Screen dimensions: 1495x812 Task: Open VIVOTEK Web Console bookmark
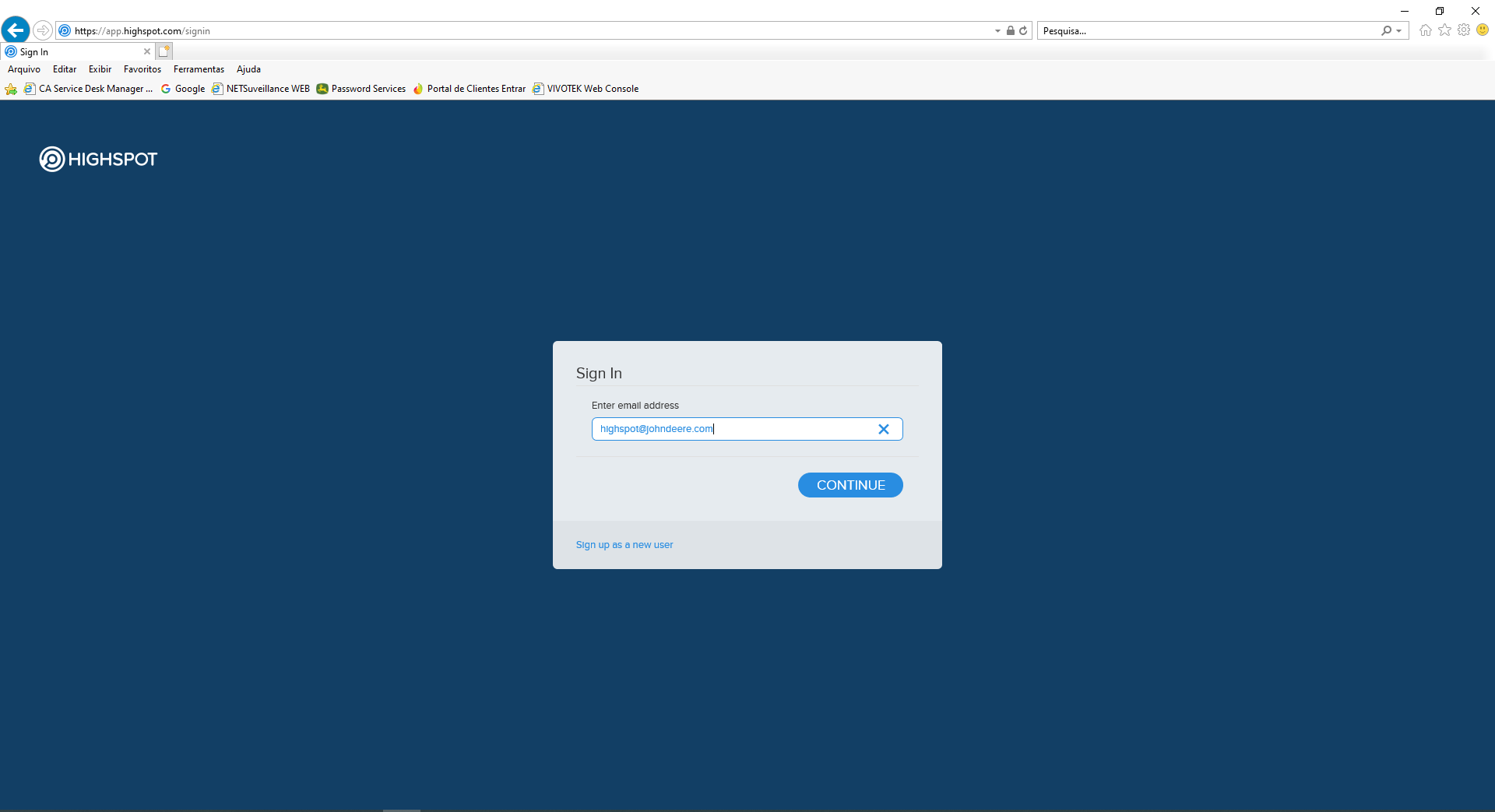click(x=586, y=89)
